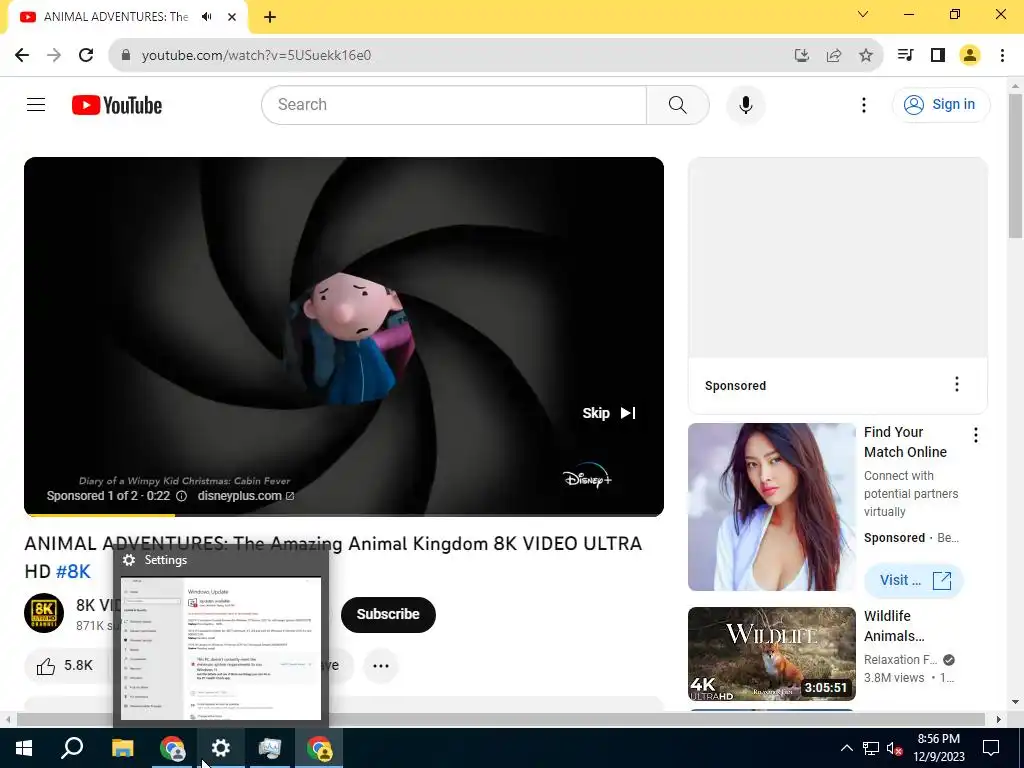Viewport: 1024px width, 768px height.
Task: Switch to the first Chrome taskbar icon
Action: pos(172,748)
